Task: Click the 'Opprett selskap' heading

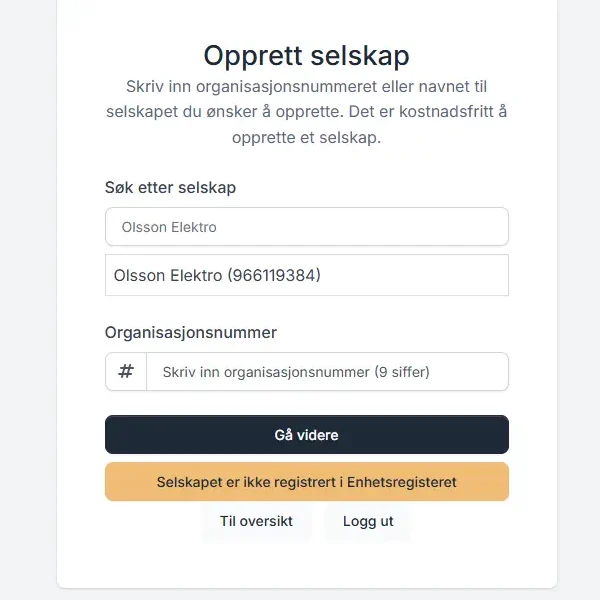Action: point(306,55)
